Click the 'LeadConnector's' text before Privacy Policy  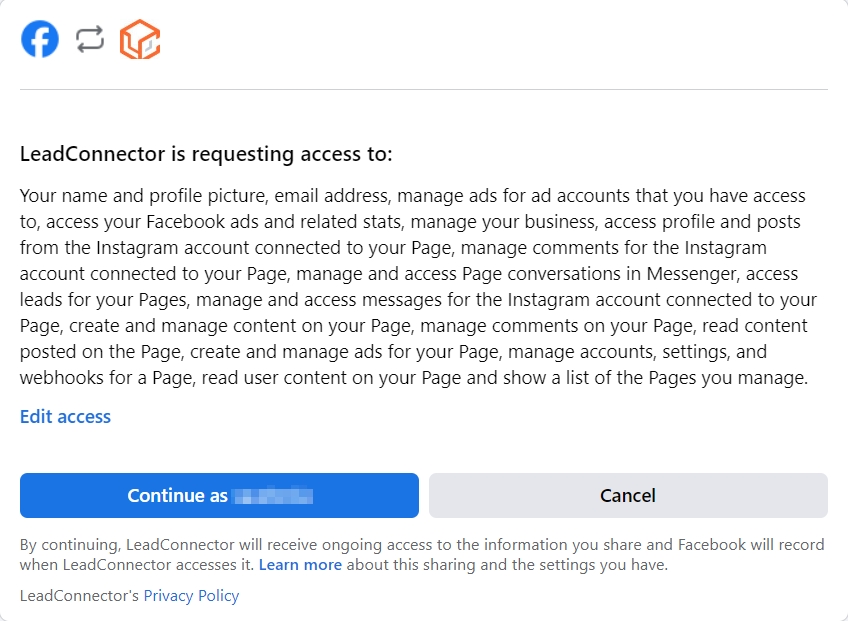click(x=79, y=596)
